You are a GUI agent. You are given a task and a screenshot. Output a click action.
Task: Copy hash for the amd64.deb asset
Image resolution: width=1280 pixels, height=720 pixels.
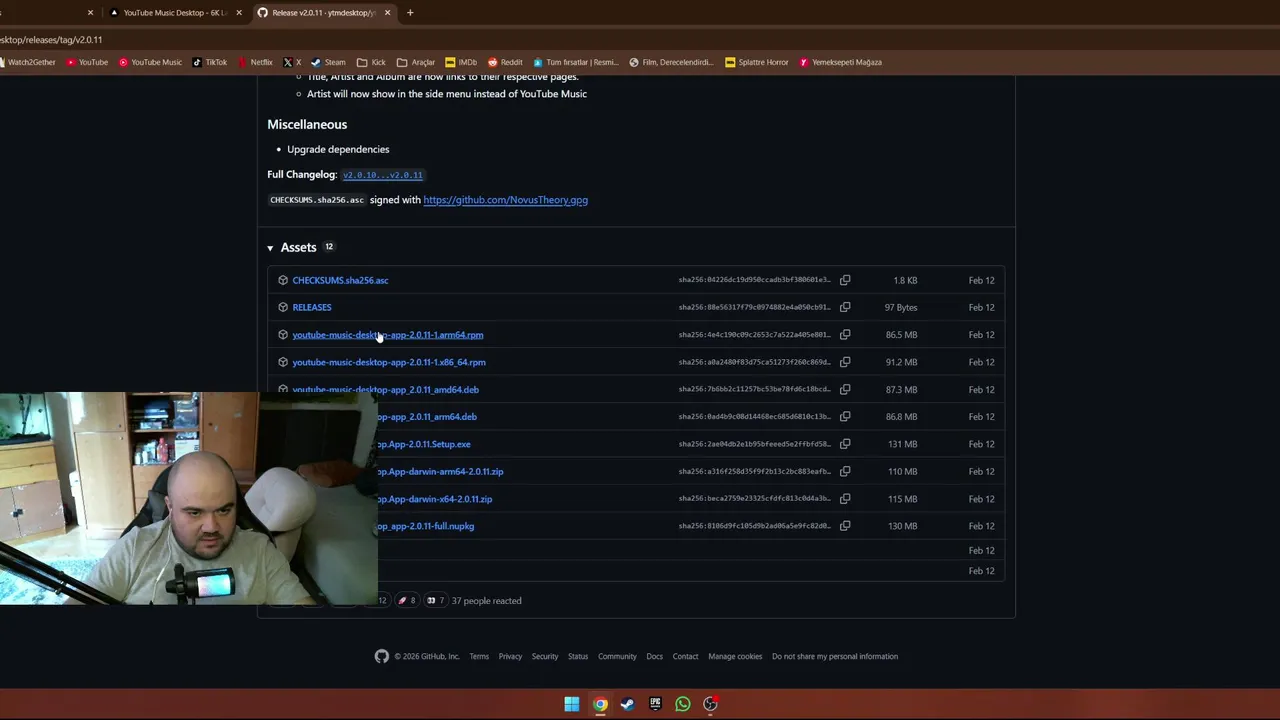(845, 389)
